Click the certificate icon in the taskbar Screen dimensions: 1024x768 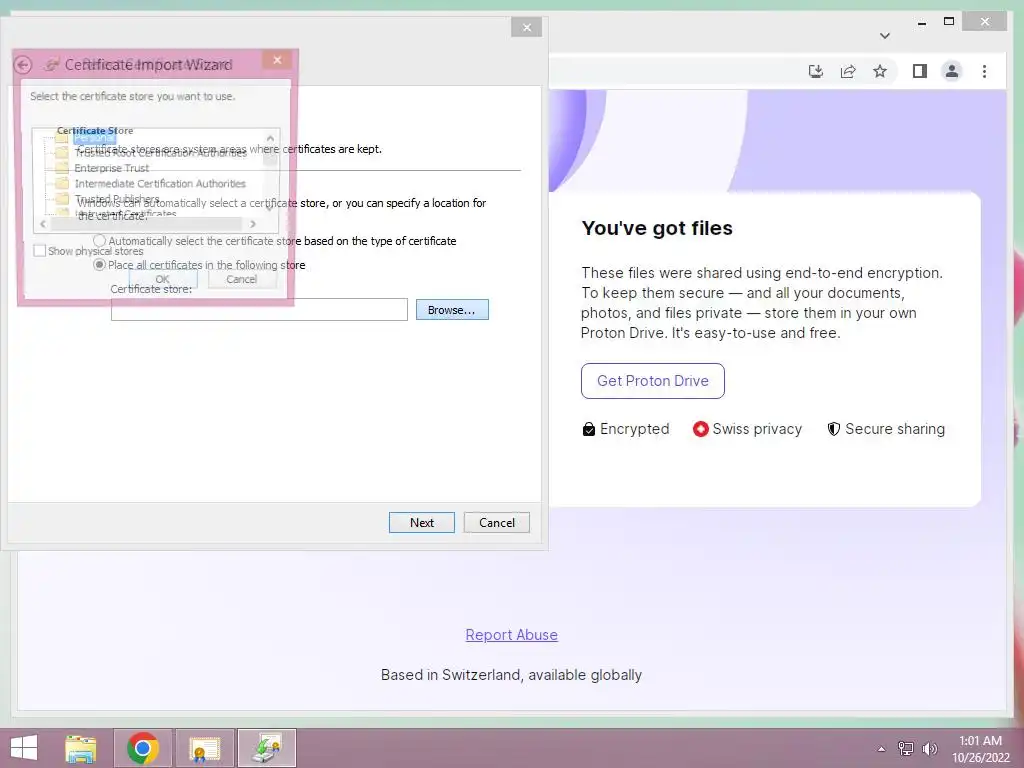(x=204, y=748)
